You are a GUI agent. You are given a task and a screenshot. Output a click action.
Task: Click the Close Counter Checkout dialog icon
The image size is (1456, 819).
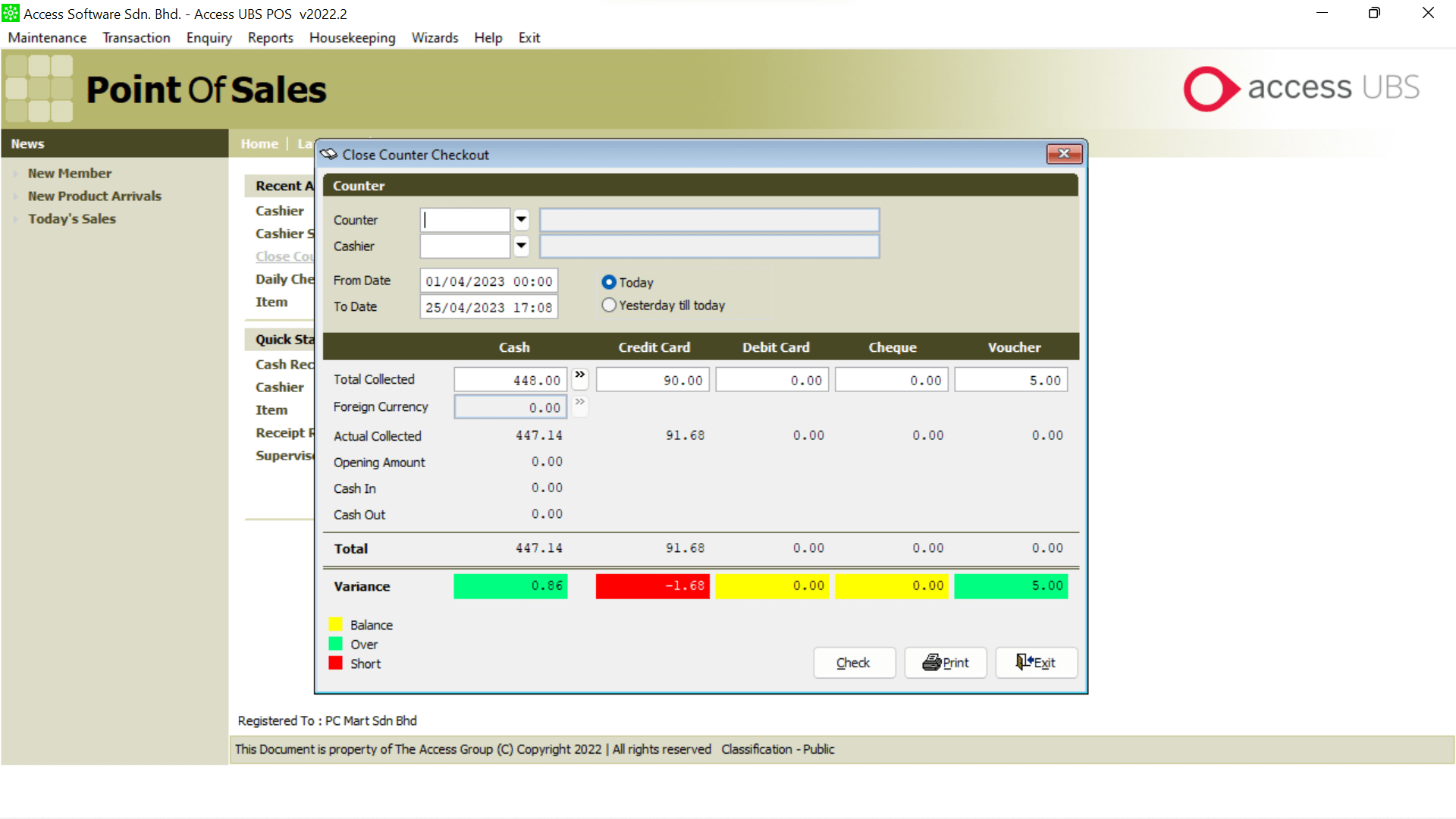(328, 155)
